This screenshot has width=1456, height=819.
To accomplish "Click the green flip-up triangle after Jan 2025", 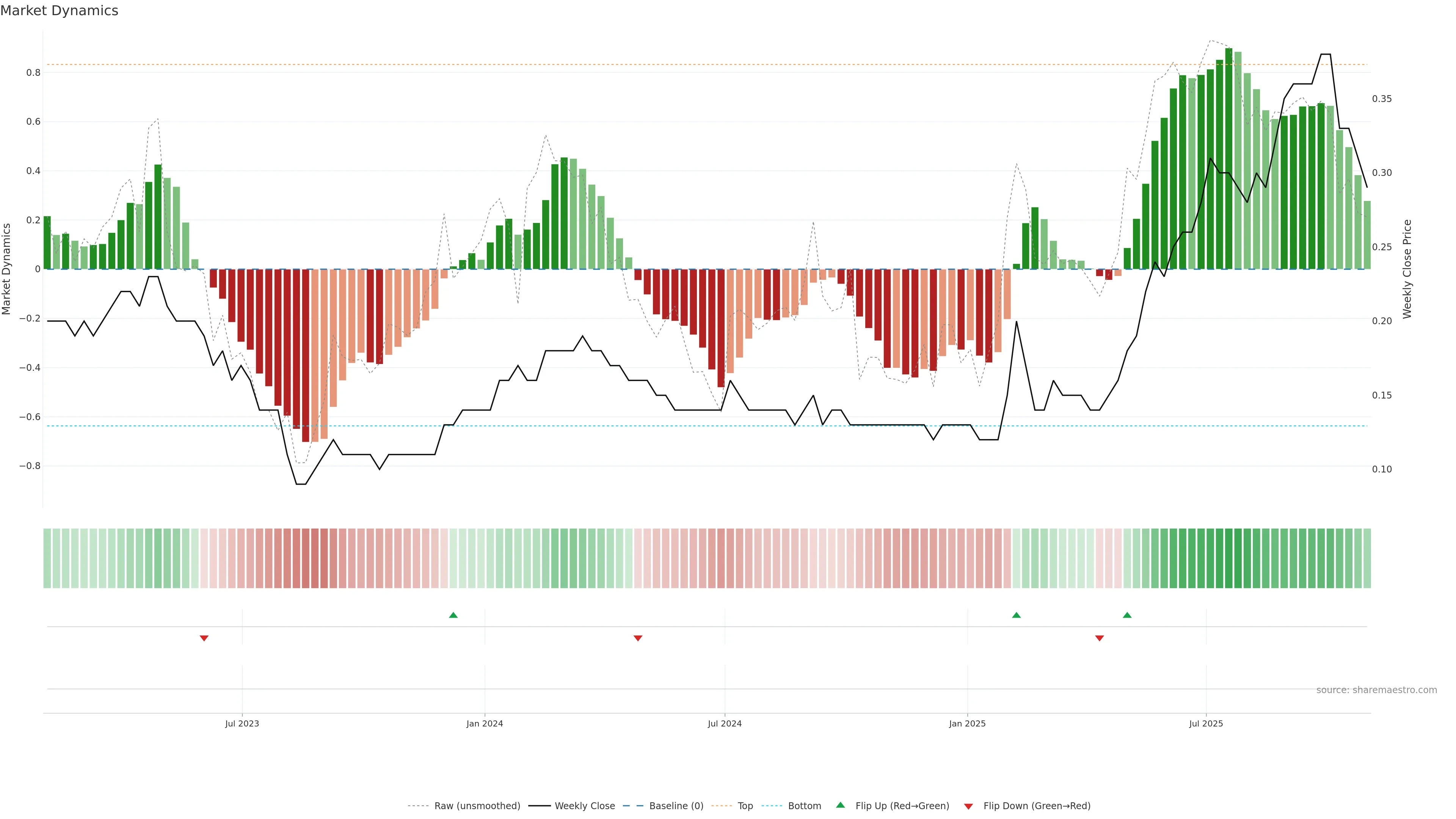I will tap(1016, 615).
